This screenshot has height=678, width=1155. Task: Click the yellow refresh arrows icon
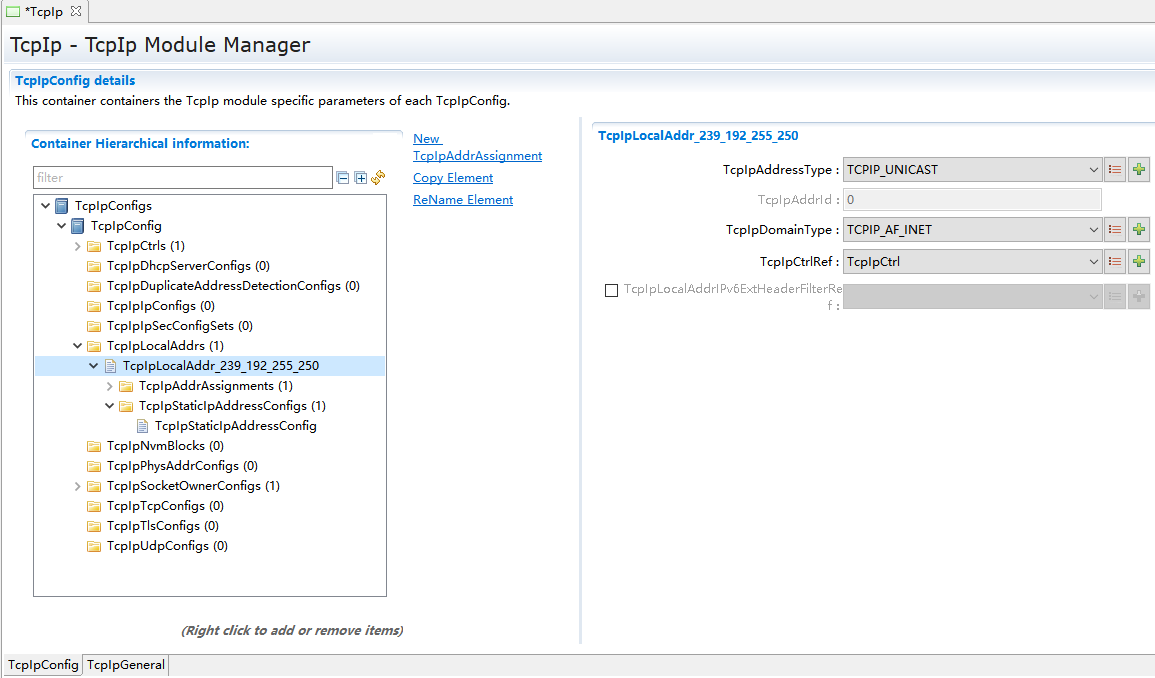click(x=378, y=178)
